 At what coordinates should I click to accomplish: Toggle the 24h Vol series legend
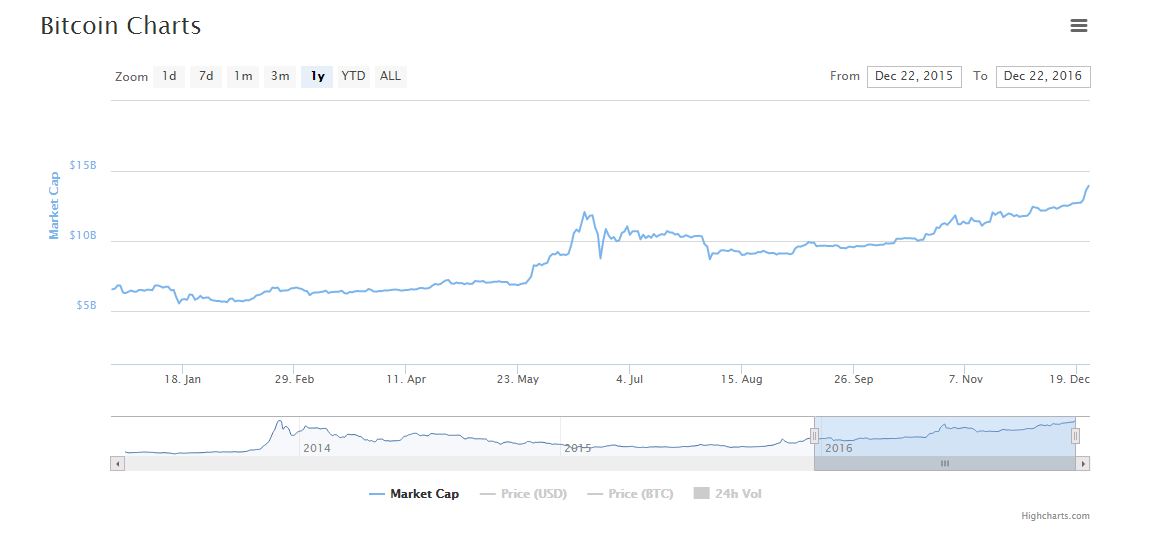pos(728,494)
